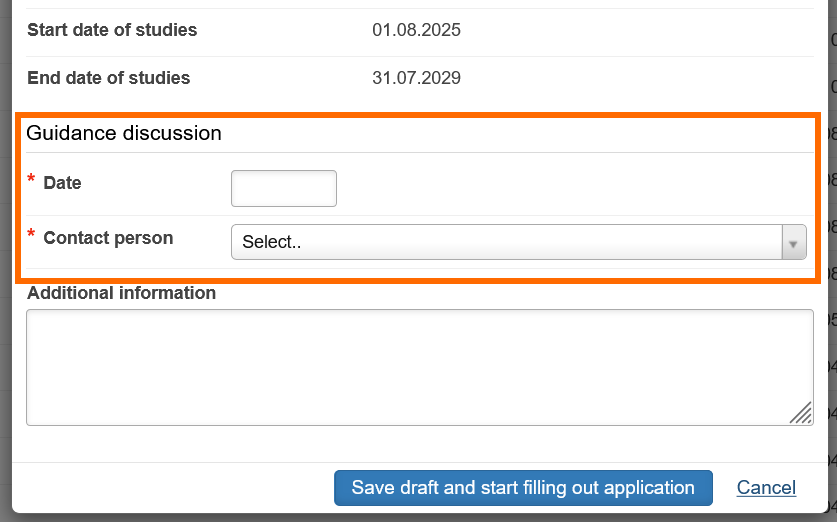Focus the Date input field
Screen dimensions: 837x522
click(x=284, y=188)
